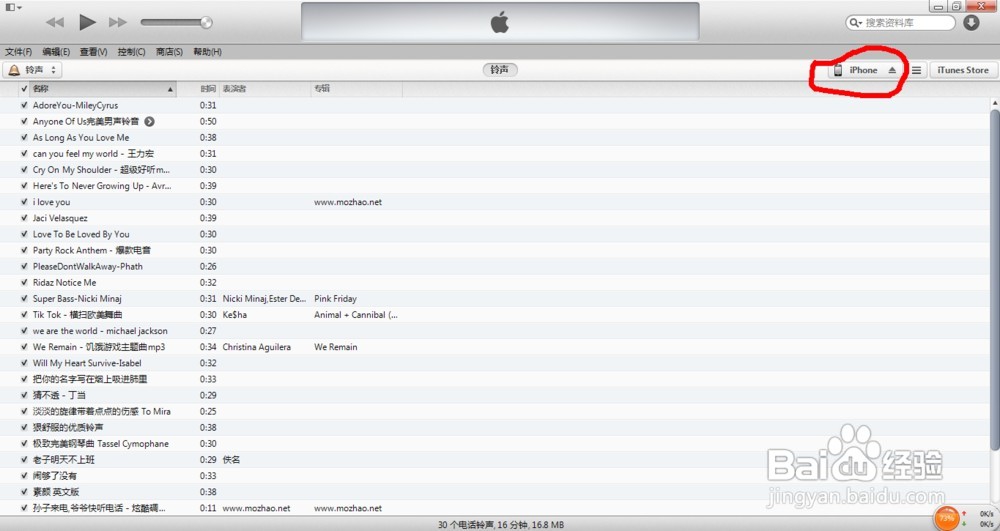The width and height of the screenshot is (1000, 531).
Task: Open the 商店(S) menu
Action: point(169,52)
